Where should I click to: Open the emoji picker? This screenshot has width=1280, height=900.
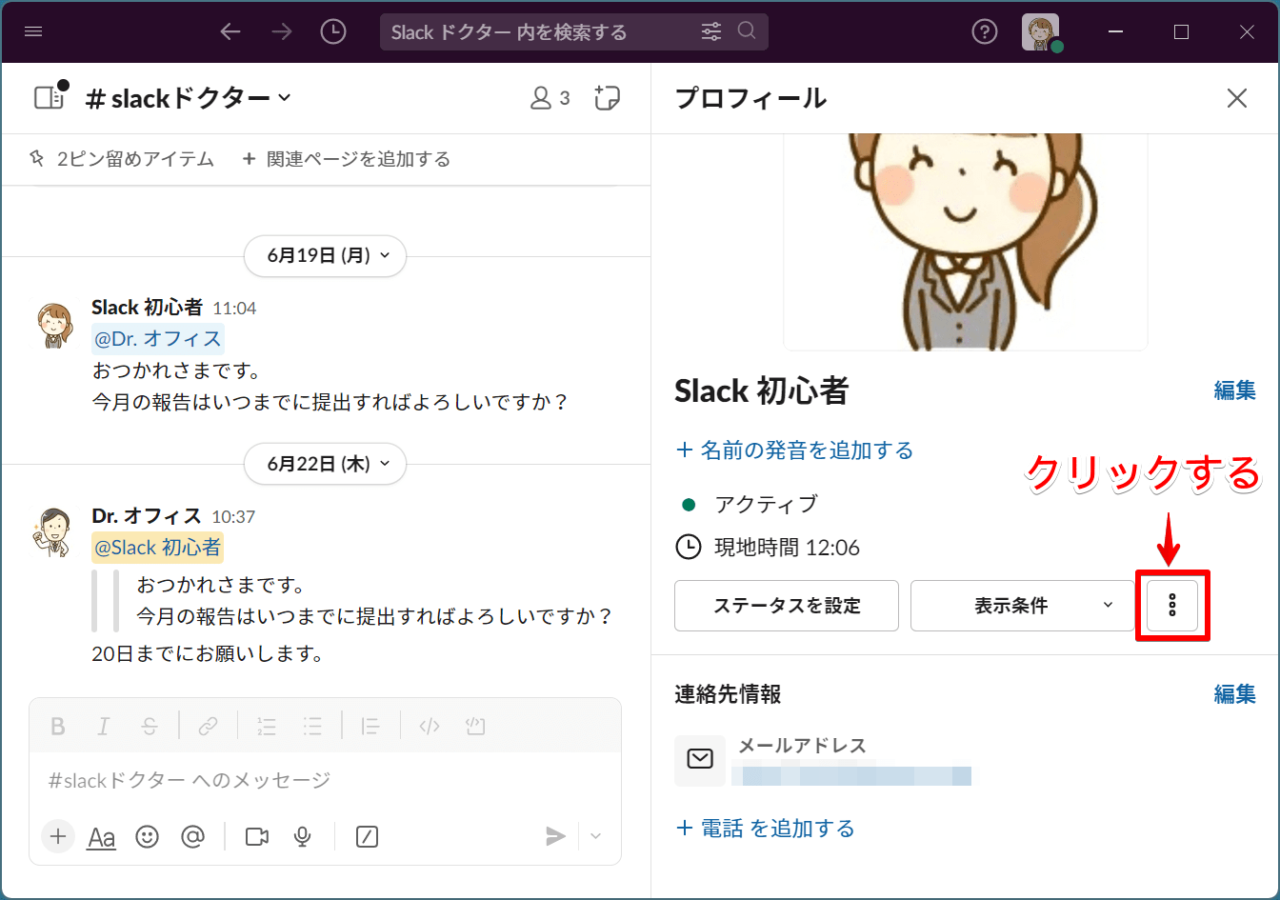[x=147, y=836]
